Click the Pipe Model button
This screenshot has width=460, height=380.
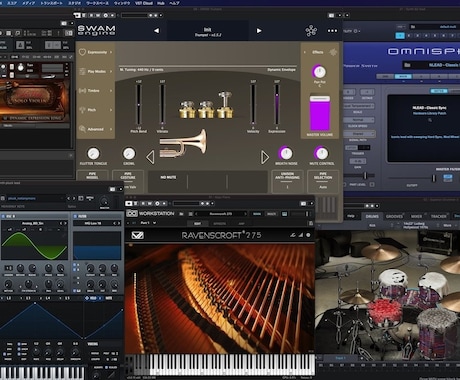92,176
